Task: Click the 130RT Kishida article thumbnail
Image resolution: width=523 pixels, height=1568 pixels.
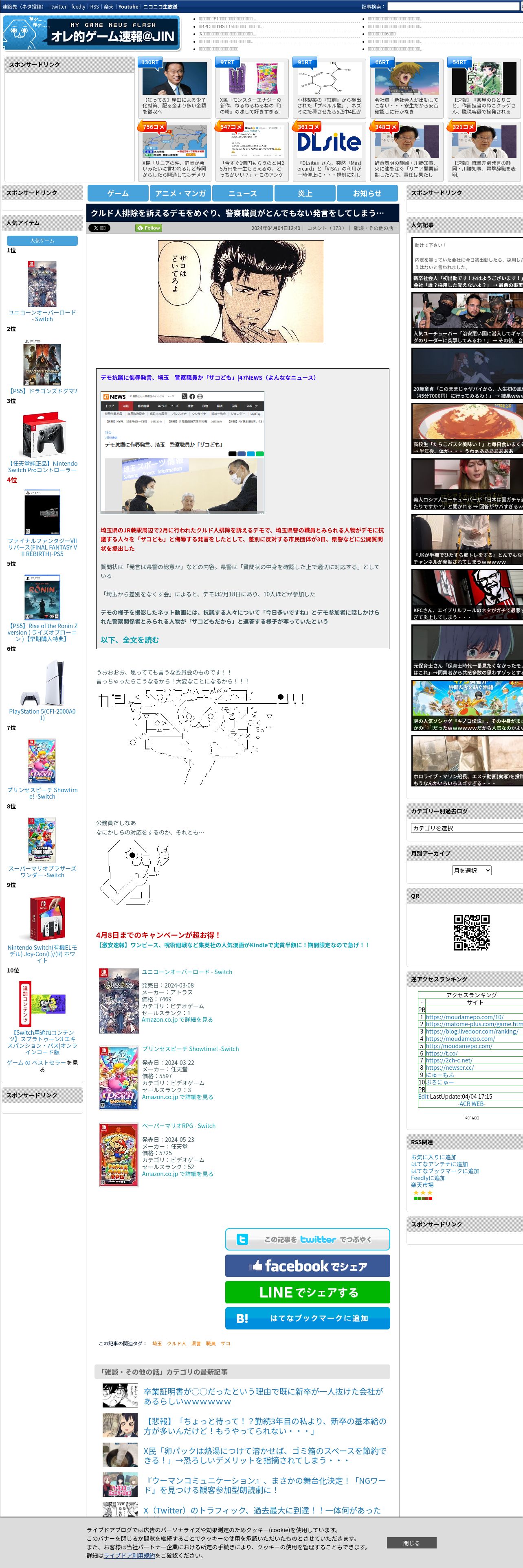Action: point(174,79)
